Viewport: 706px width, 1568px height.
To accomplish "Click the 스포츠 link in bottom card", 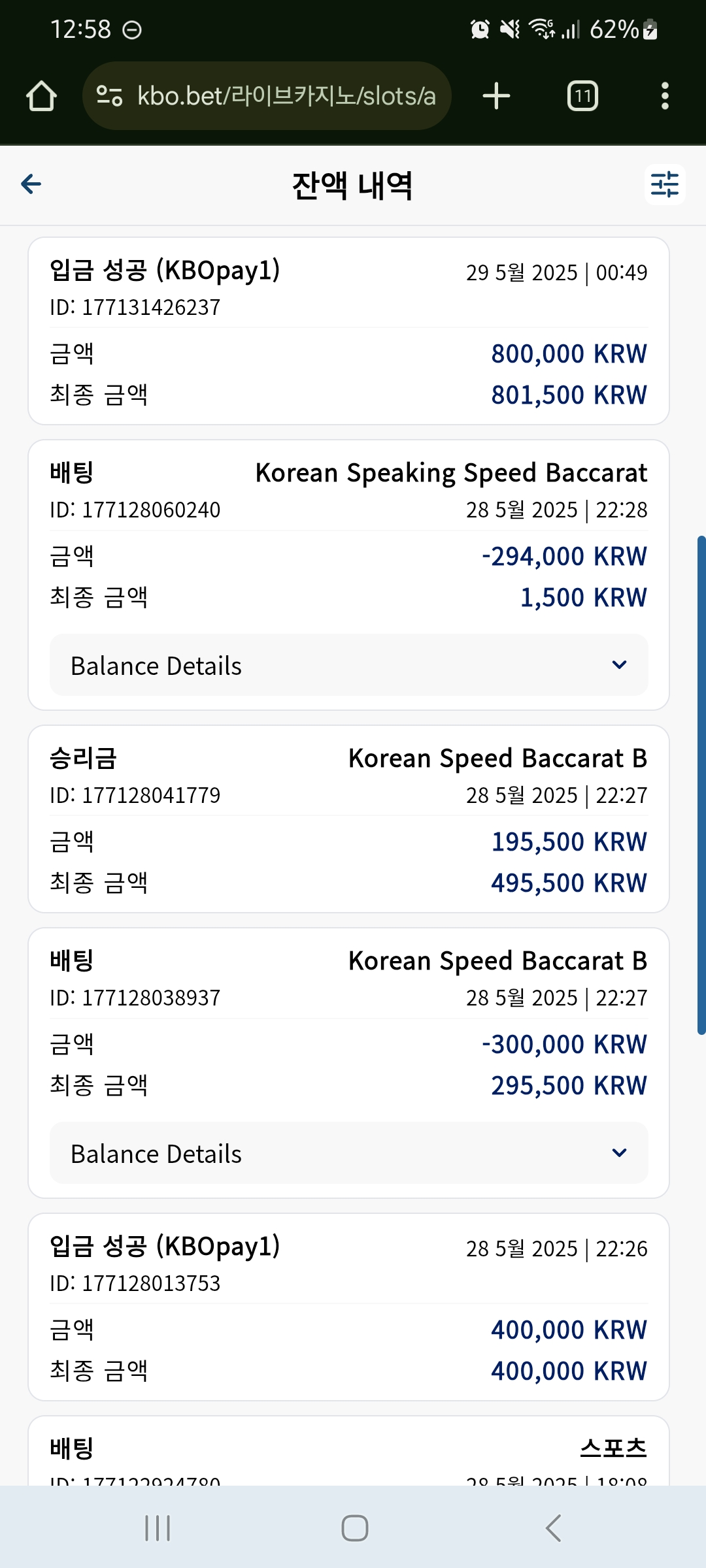I will (613, 1448).
